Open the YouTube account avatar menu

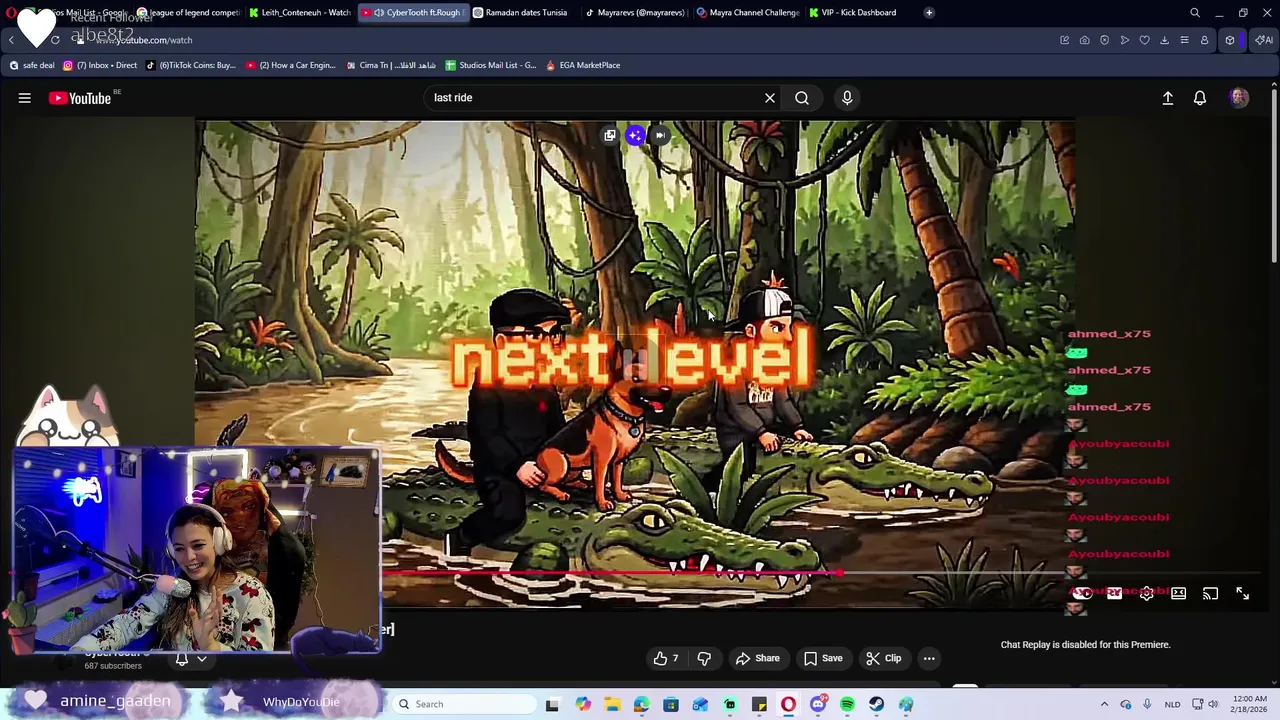tap(1240, 98)
